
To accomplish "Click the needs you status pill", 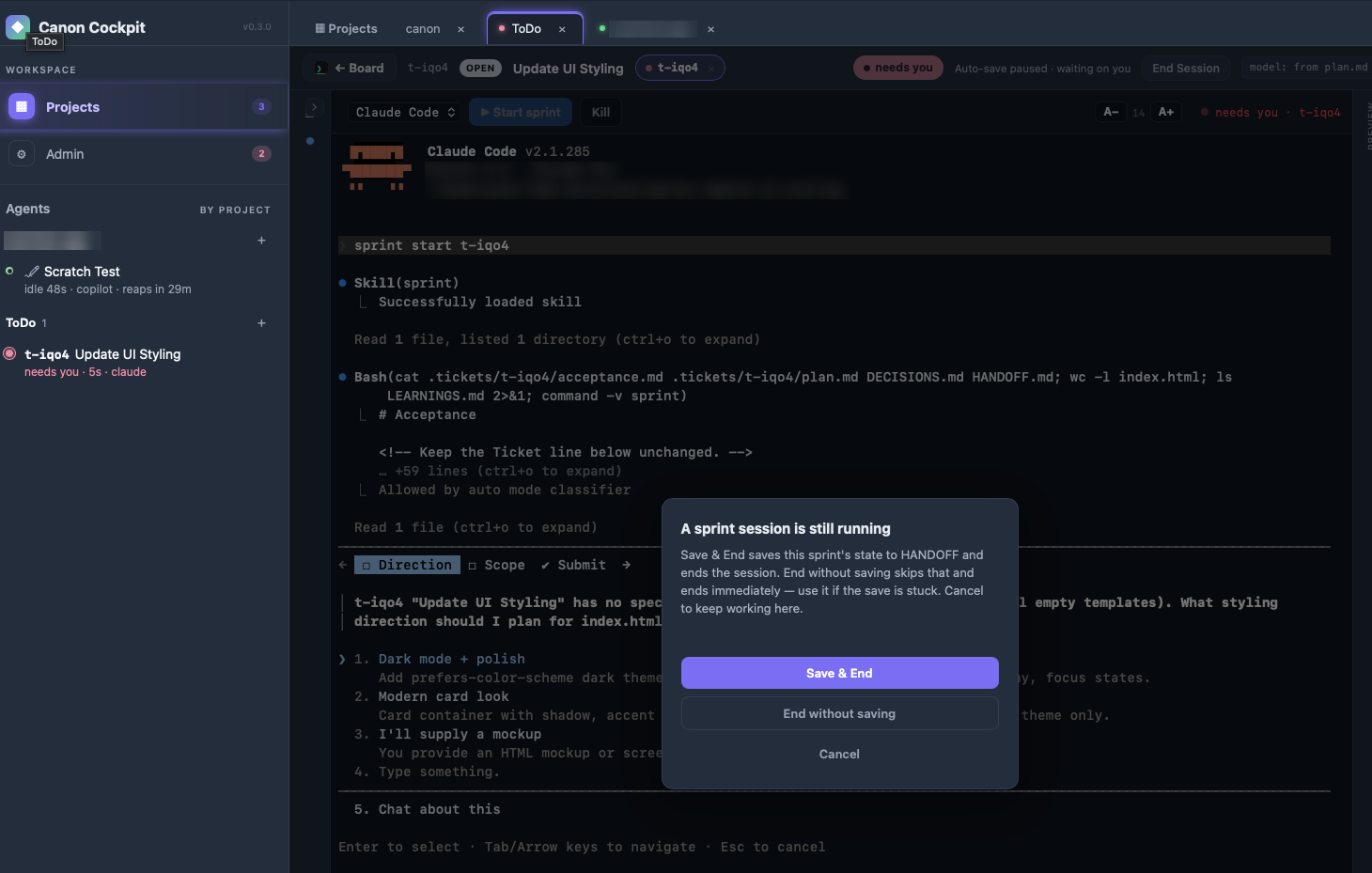I will tap(897, 68).
